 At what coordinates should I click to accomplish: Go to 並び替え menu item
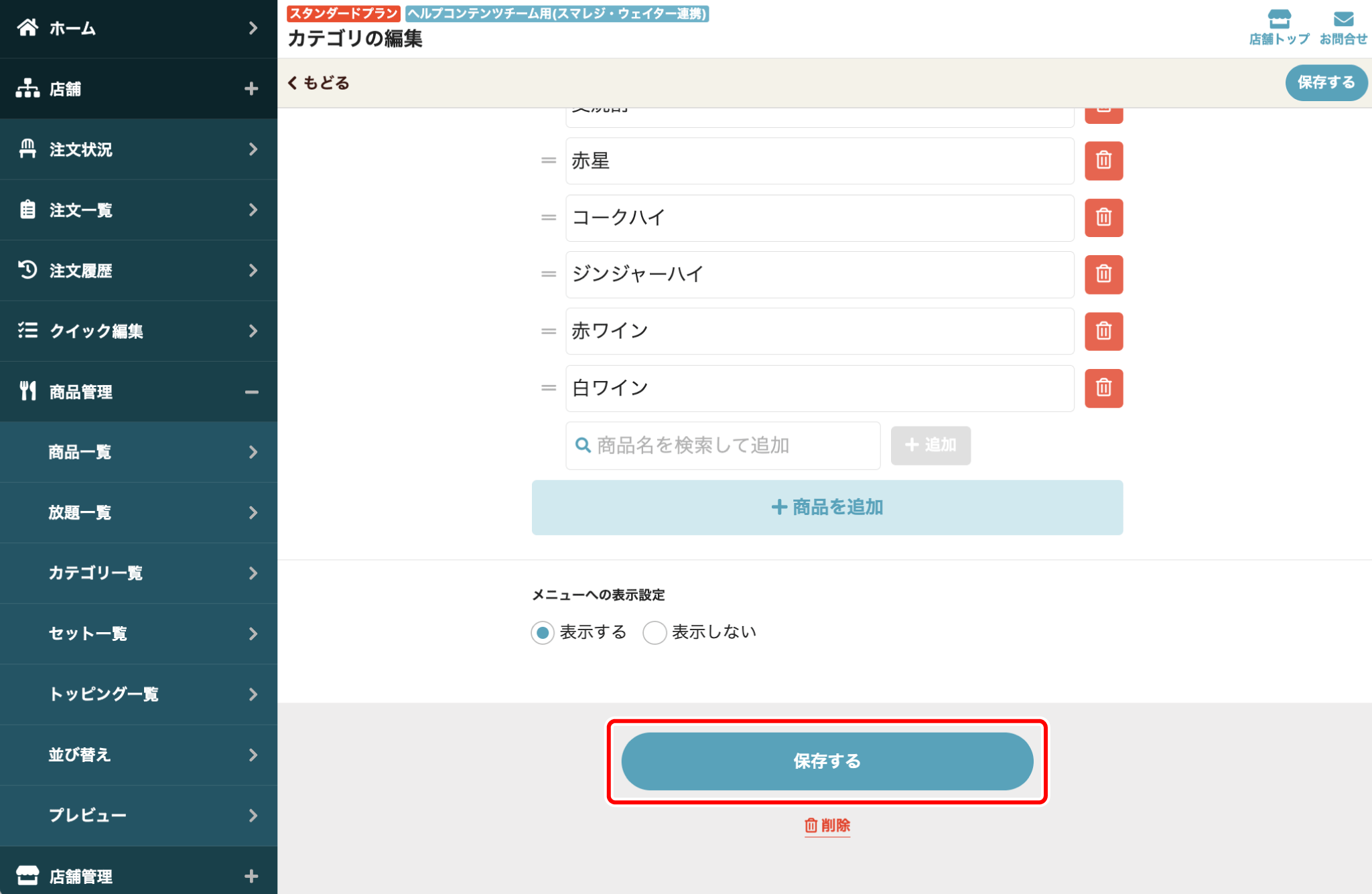coord(139,755)
